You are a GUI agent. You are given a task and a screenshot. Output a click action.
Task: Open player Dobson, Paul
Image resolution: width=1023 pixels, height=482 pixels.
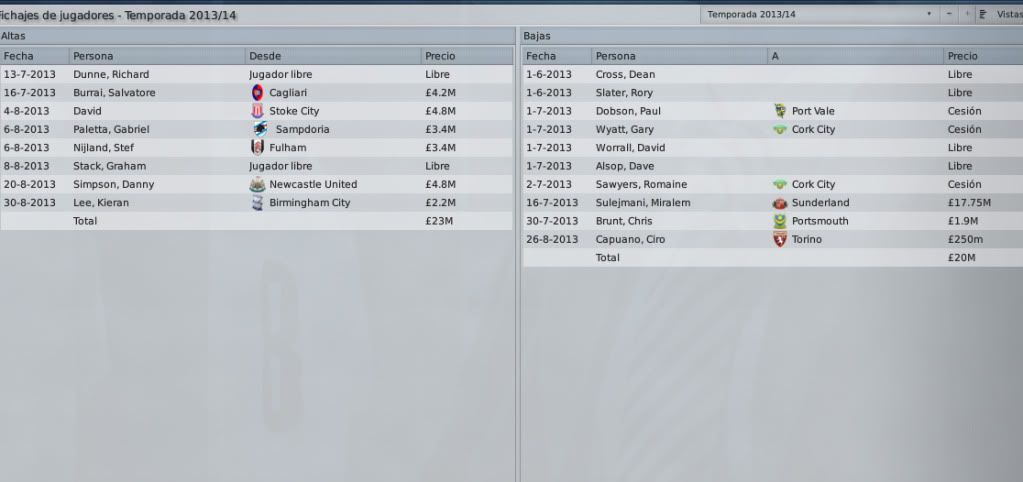628,111
